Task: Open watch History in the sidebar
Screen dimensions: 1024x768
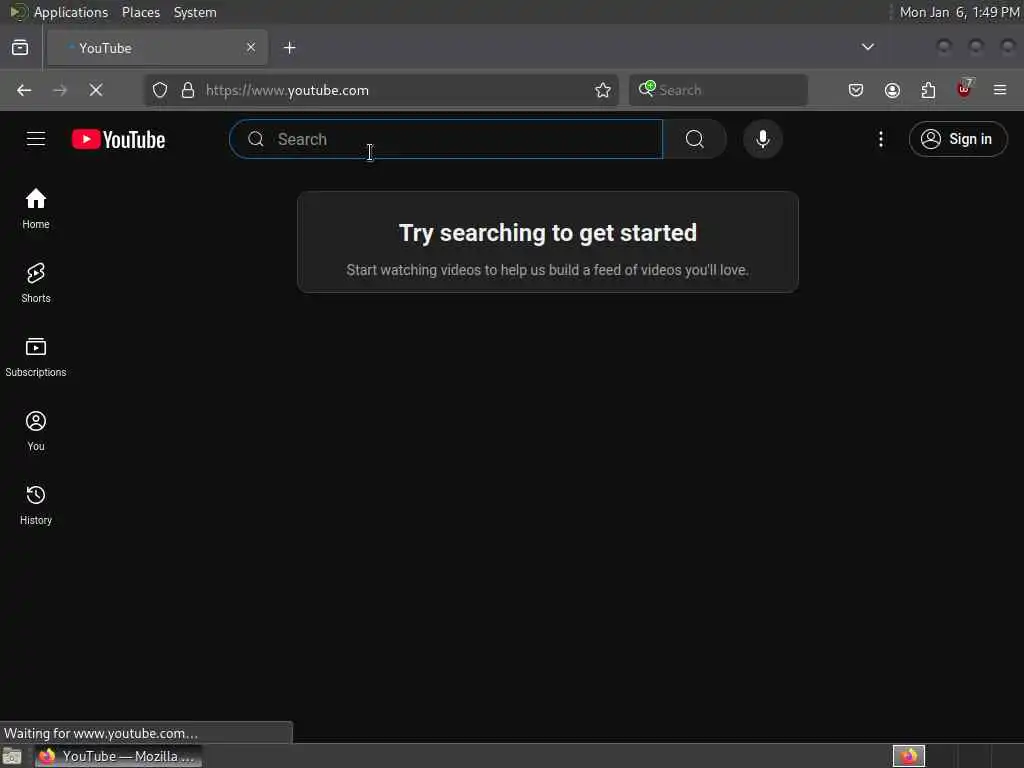Action: pos(35,505)
